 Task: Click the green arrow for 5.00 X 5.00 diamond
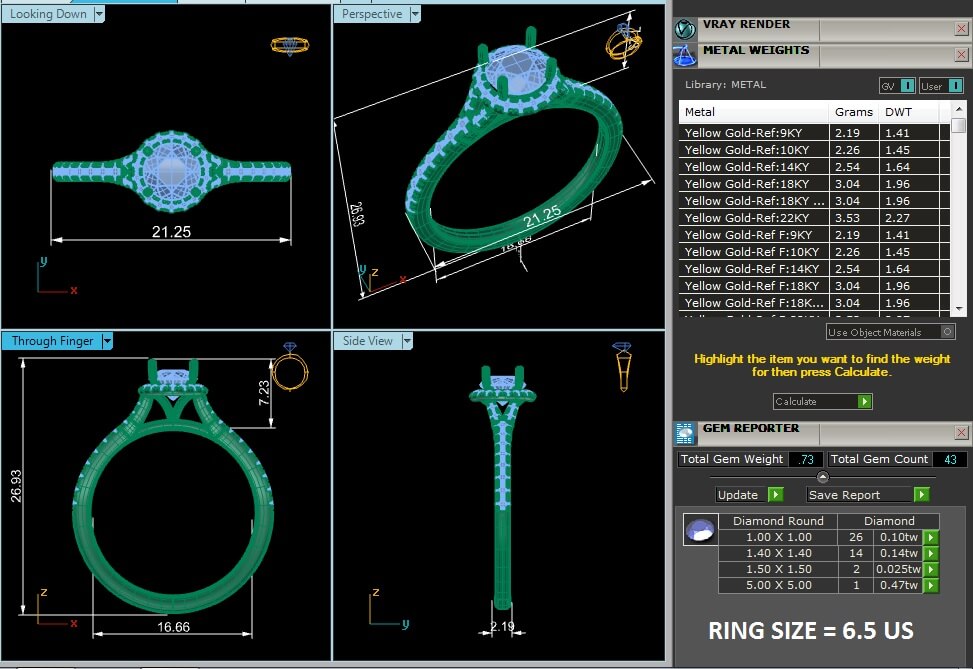931,586
